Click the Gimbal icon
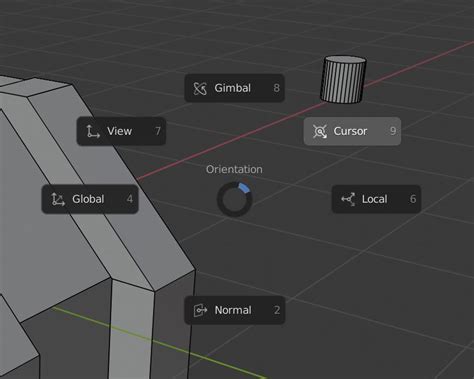The height and width of the screenshot is (379, 474). [200, 88]
